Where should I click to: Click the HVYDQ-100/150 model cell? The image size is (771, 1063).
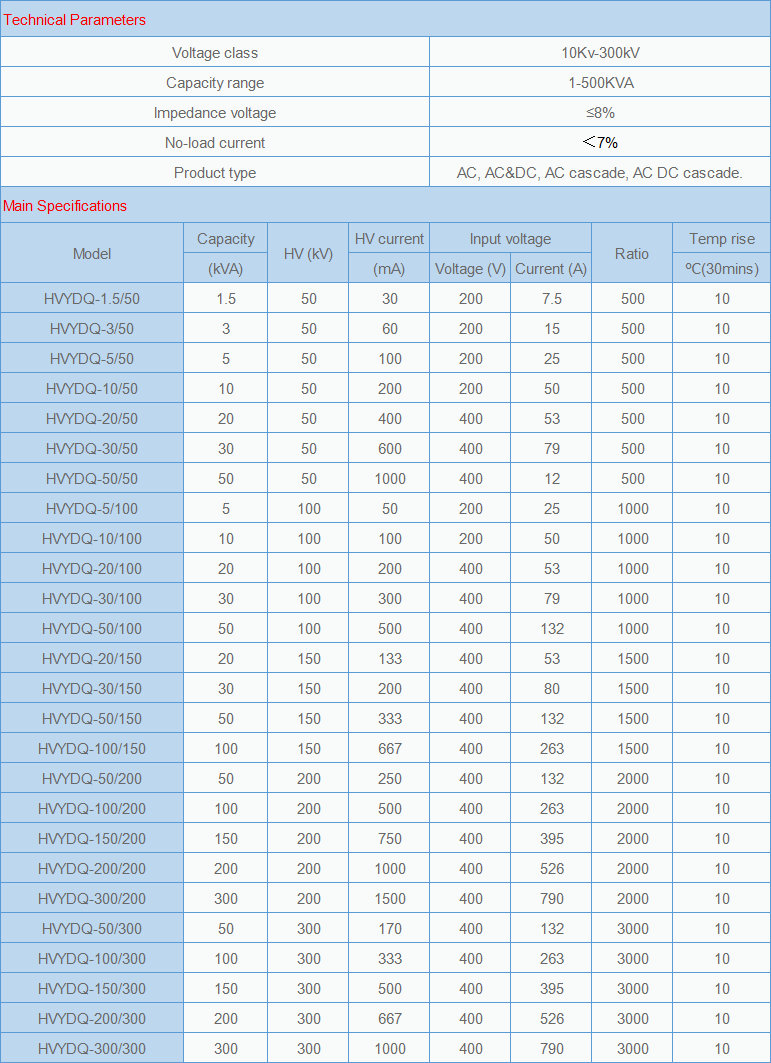tap(92, 749)
